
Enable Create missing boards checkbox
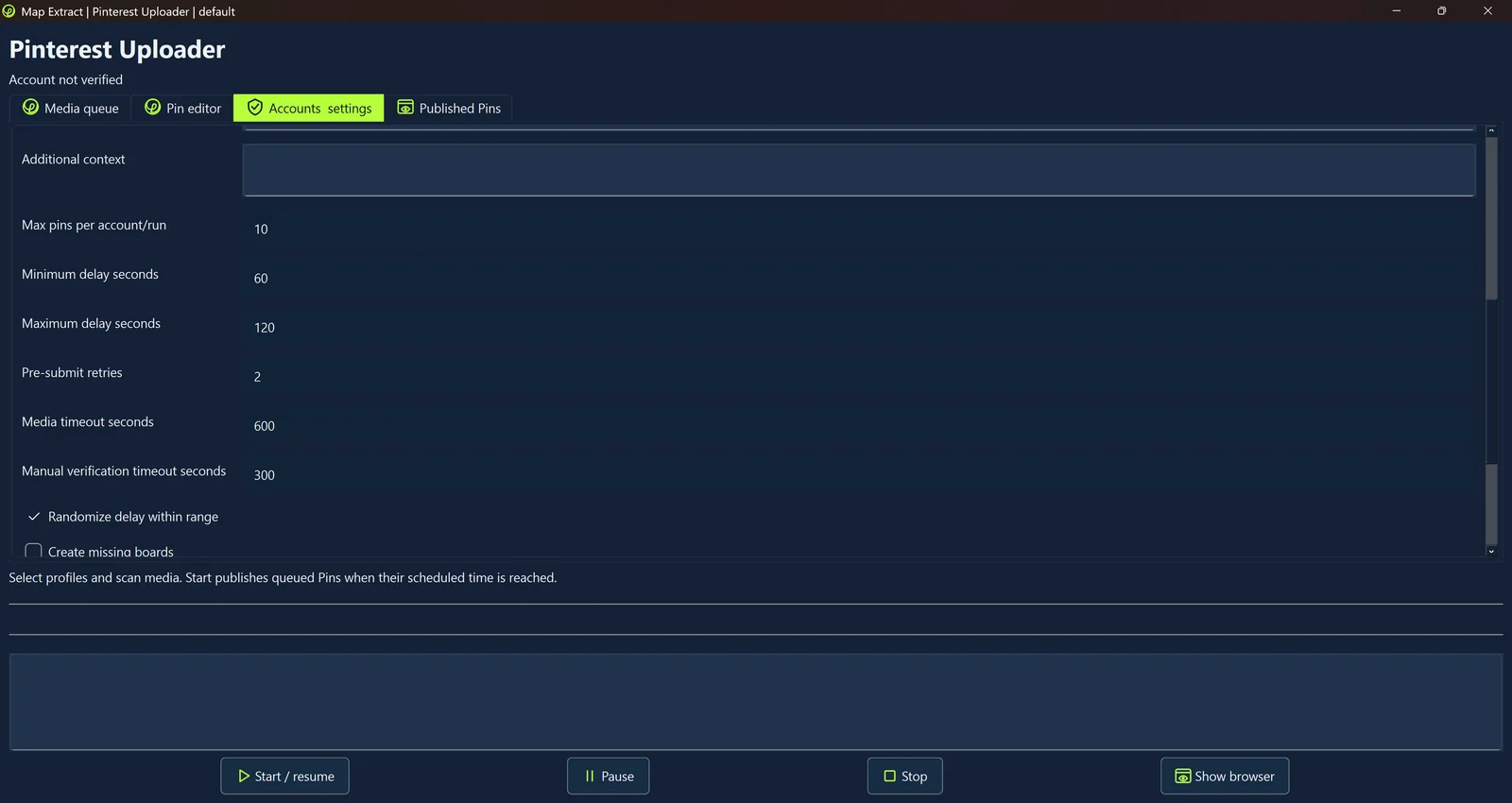tap(34, 550)
